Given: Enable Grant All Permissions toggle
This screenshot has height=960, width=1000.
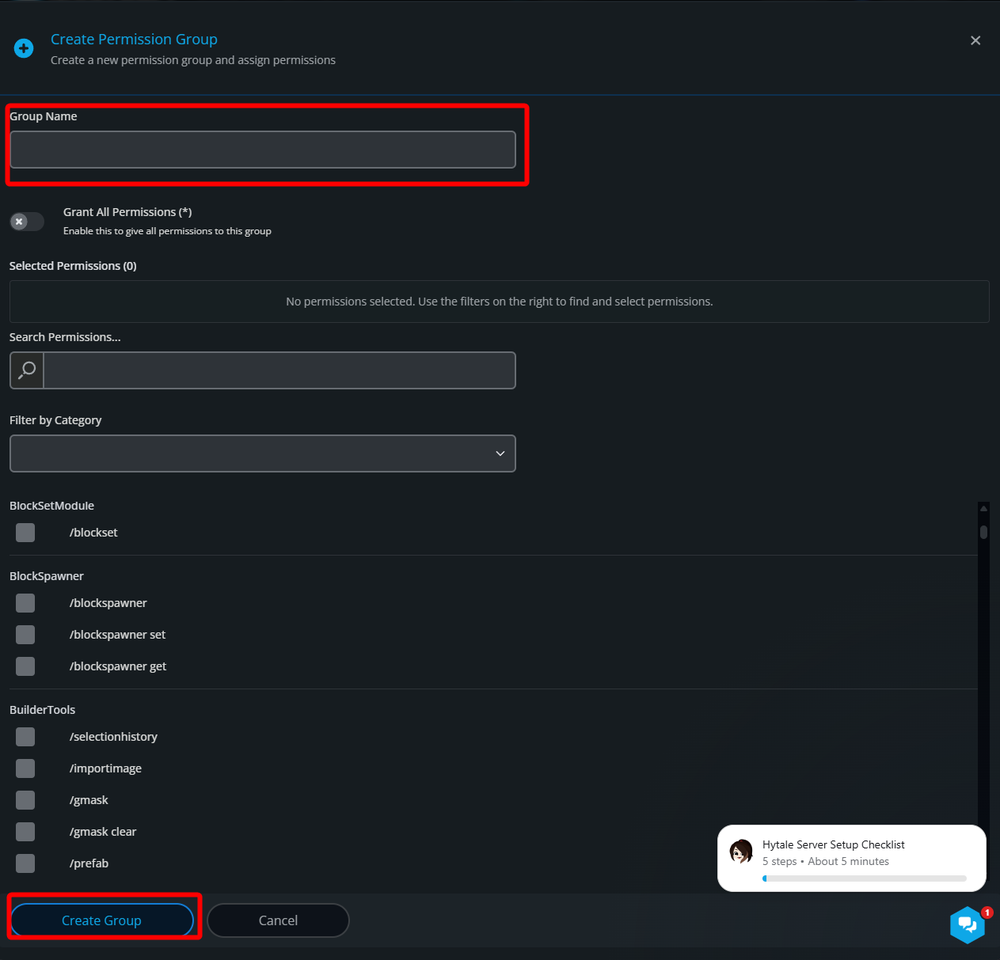Looking at the screenshot, I should (27, 221).
